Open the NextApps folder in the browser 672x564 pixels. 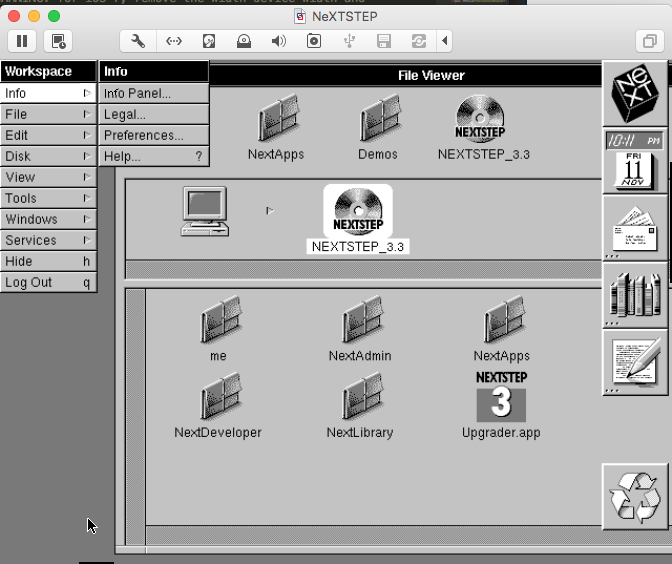(x=502, y=328)
